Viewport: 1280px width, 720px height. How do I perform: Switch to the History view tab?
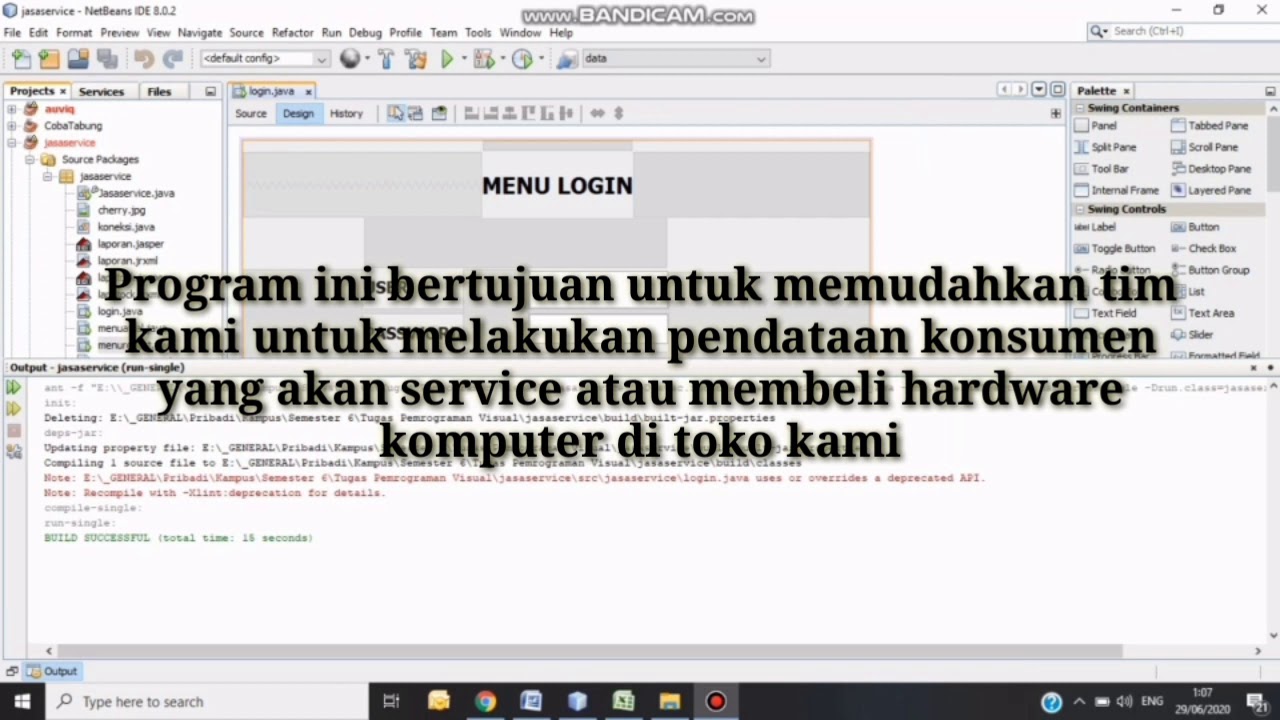coord(346,113)
